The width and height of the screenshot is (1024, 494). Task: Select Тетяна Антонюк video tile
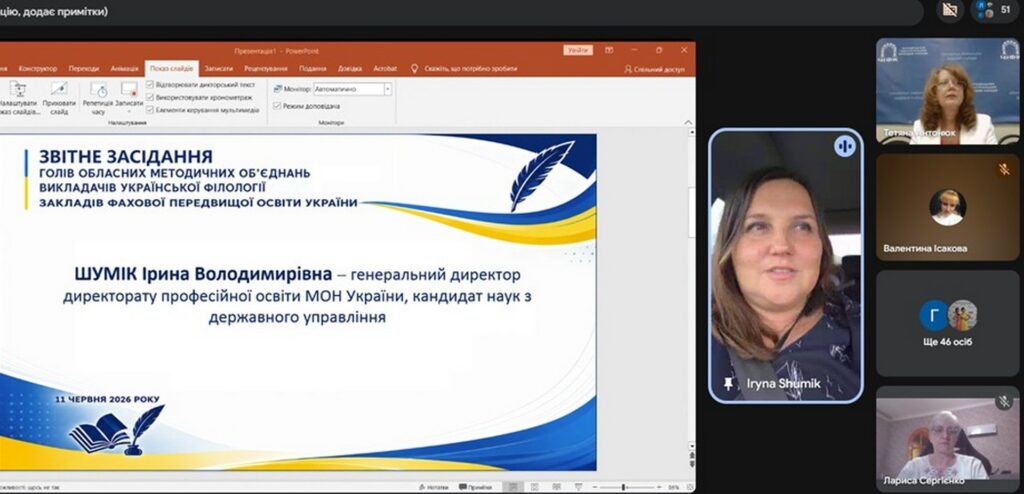click(x=947, y=90)
